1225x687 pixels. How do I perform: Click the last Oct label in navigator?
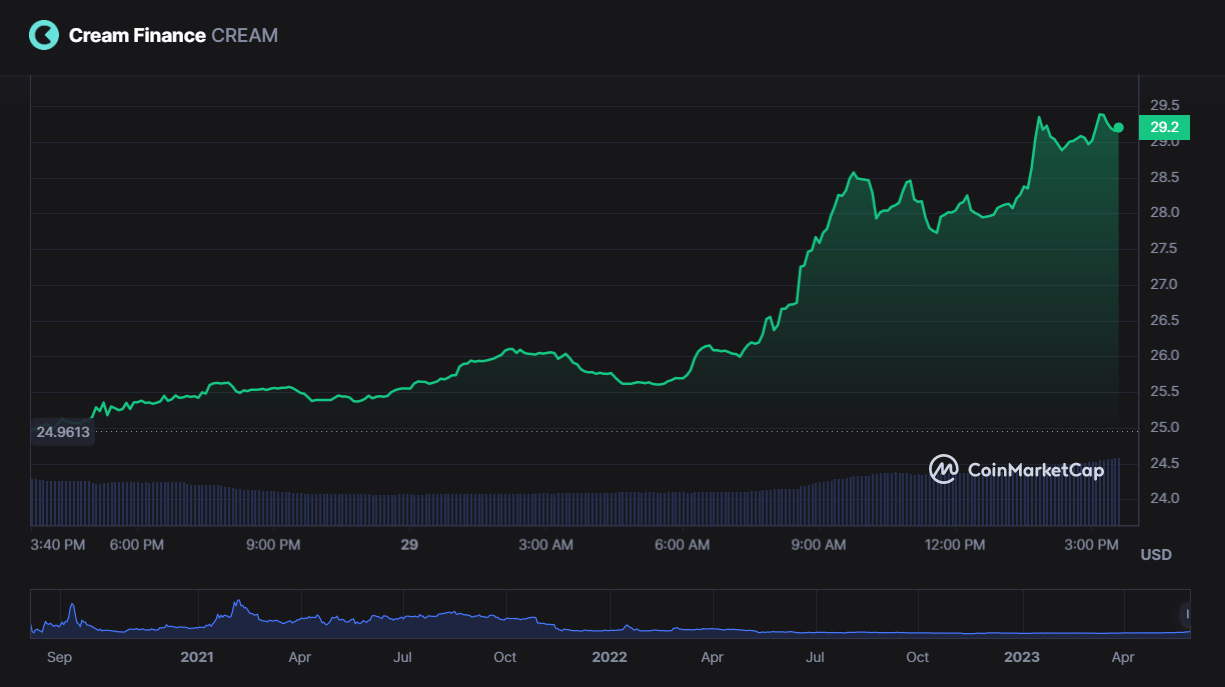click(x=917, y=657)
